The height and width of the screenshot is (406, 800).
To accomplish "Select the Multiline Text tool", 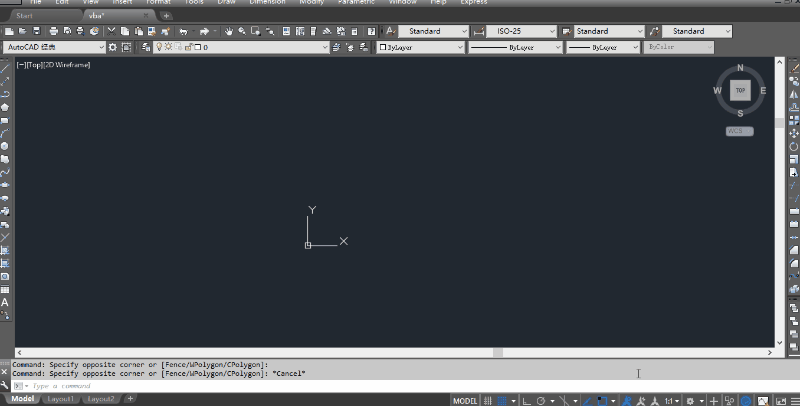I will pos(5,302).
